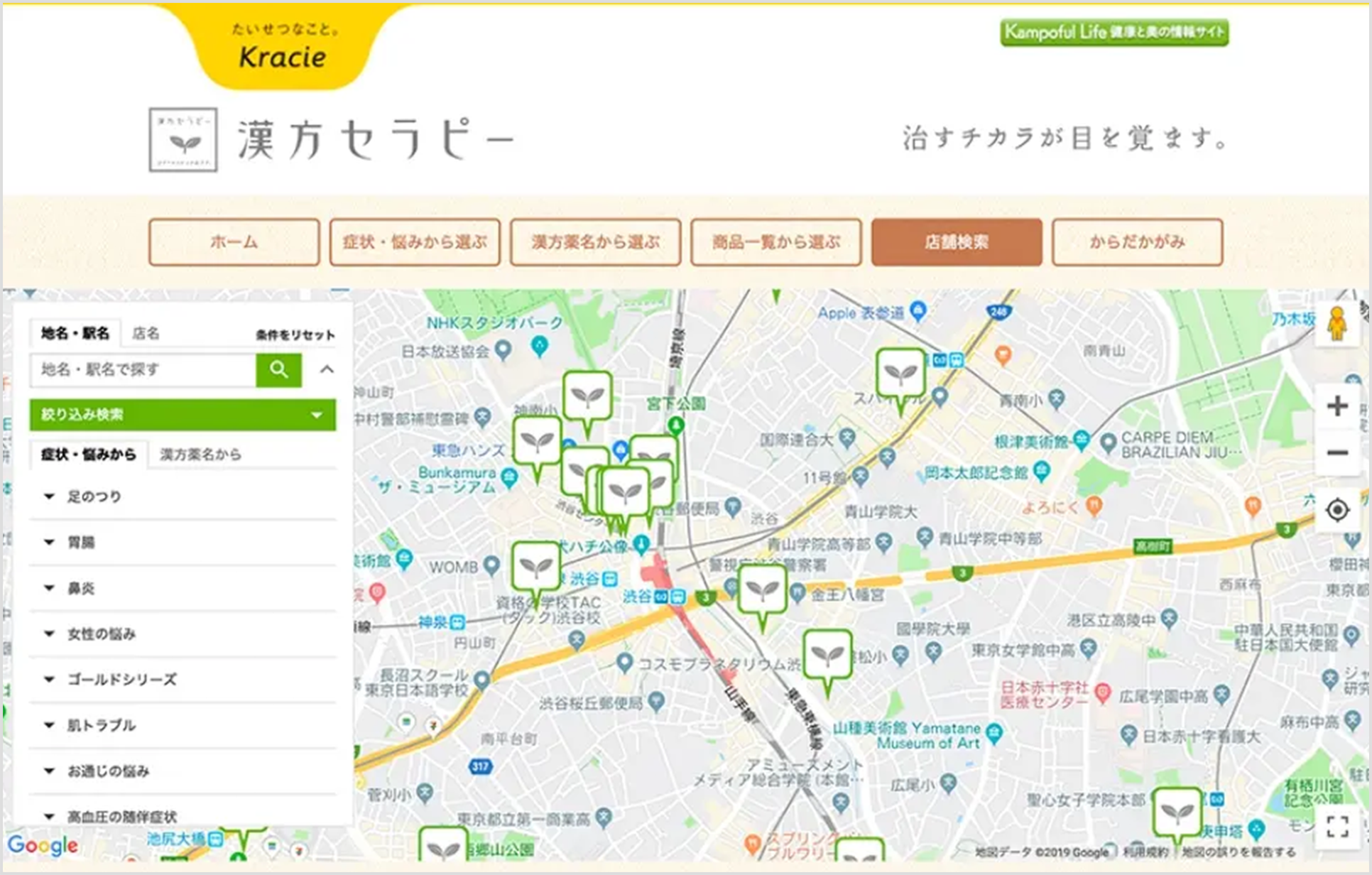Click the 山種美術館 map pin

click(994, 733)
